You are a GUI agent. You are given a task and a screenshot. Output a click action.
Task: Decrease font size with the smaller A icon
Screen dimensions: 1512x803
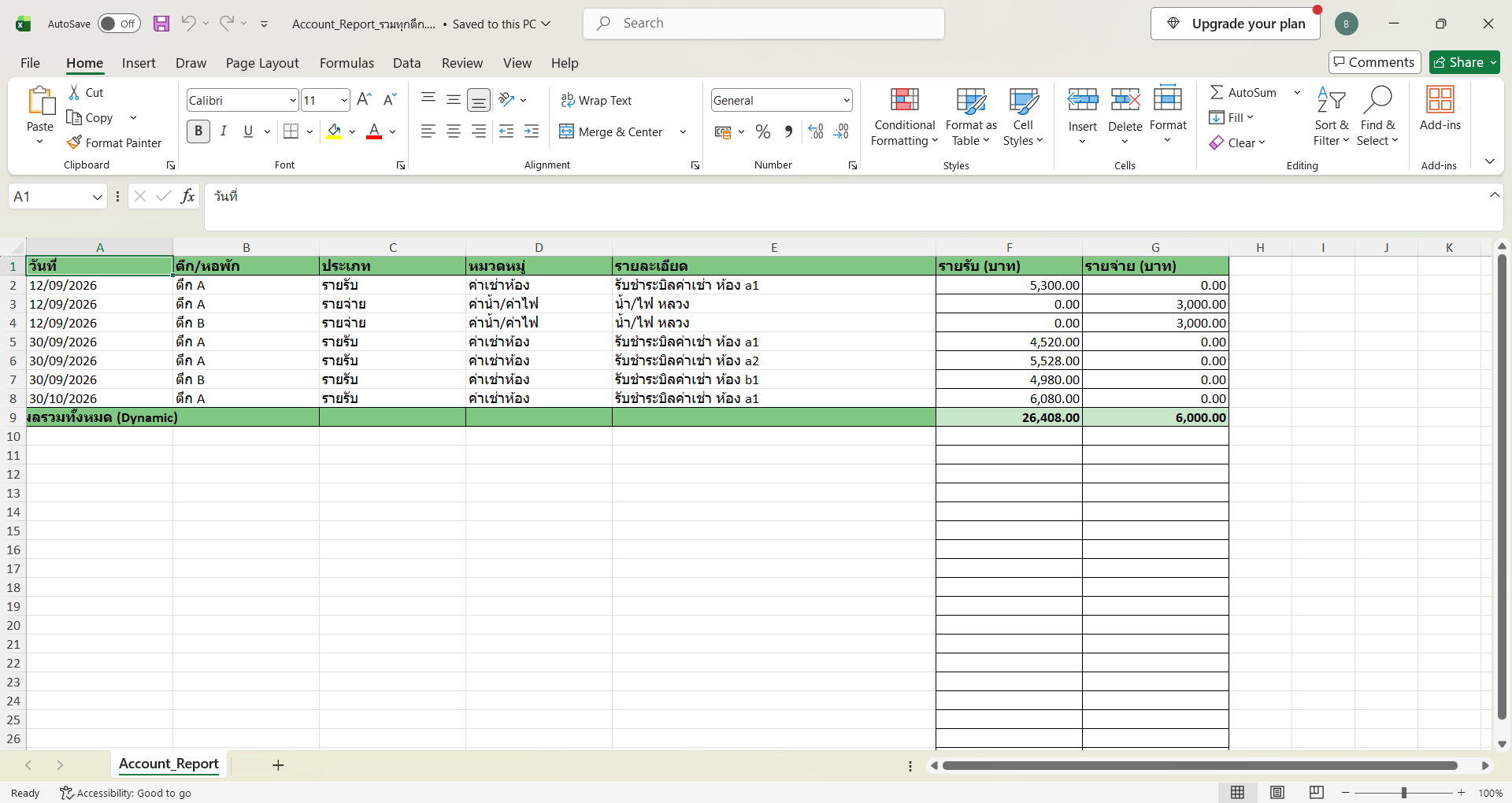(x=390, y=99)
